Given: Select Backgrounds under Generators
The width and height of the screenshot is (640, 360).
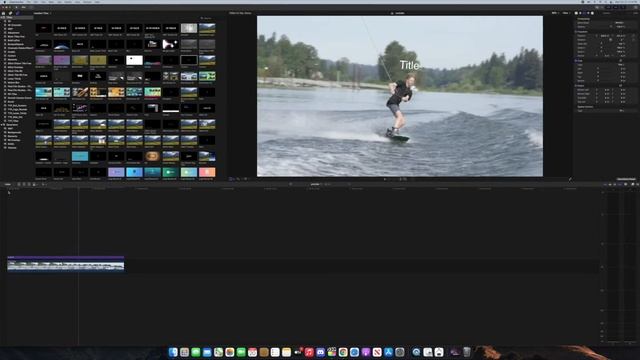Looking at the screenshot, I should coord(14,132).
